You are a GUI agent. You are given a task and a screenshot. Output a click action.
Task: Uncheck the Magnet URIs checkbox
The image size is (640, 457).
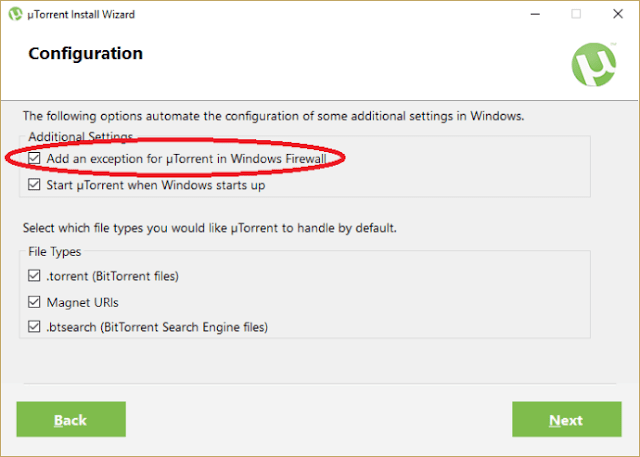click(x=34, y=302)
